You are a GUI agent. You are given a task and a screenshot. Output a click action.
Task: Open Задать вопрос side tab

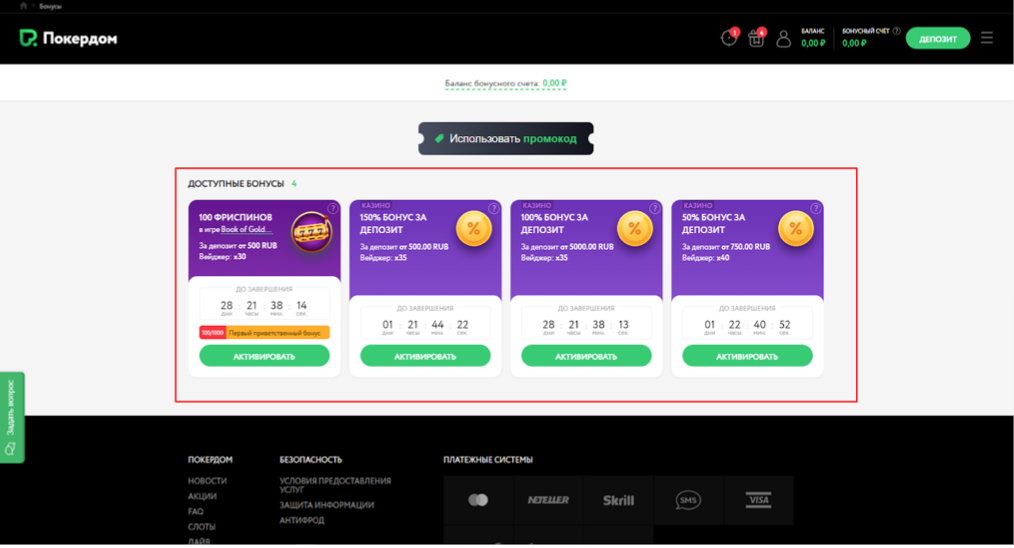tap(11, 418)
